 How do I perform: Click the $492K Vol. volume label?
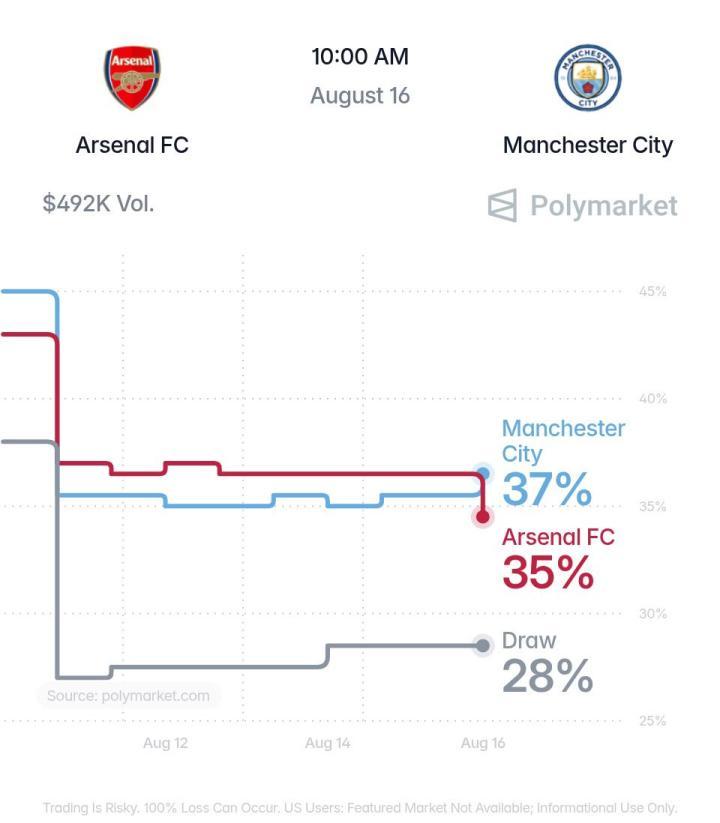(99, 204)
